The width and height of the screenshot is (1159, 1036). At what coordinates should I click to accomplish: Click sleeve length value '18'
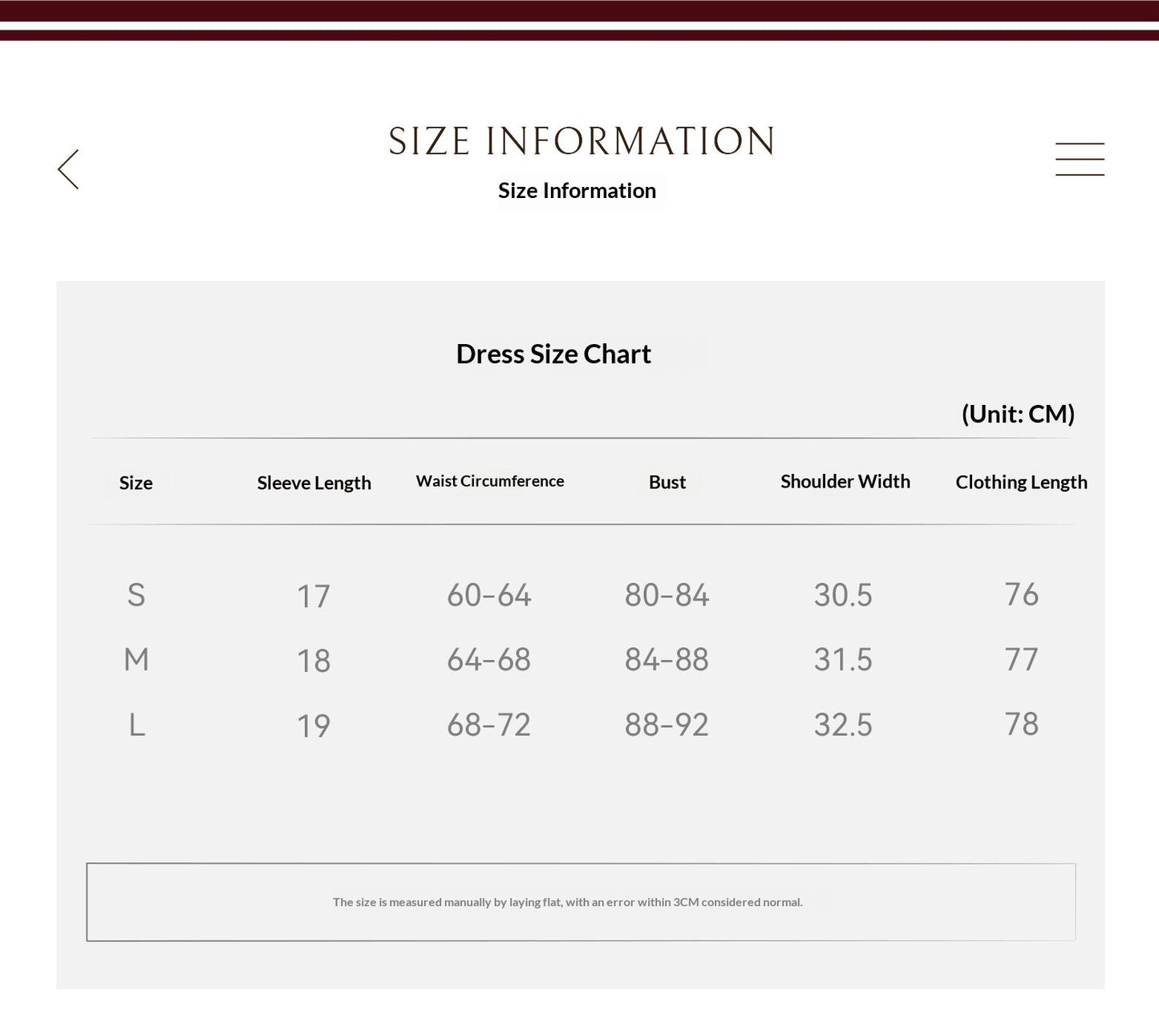[314, 662]
